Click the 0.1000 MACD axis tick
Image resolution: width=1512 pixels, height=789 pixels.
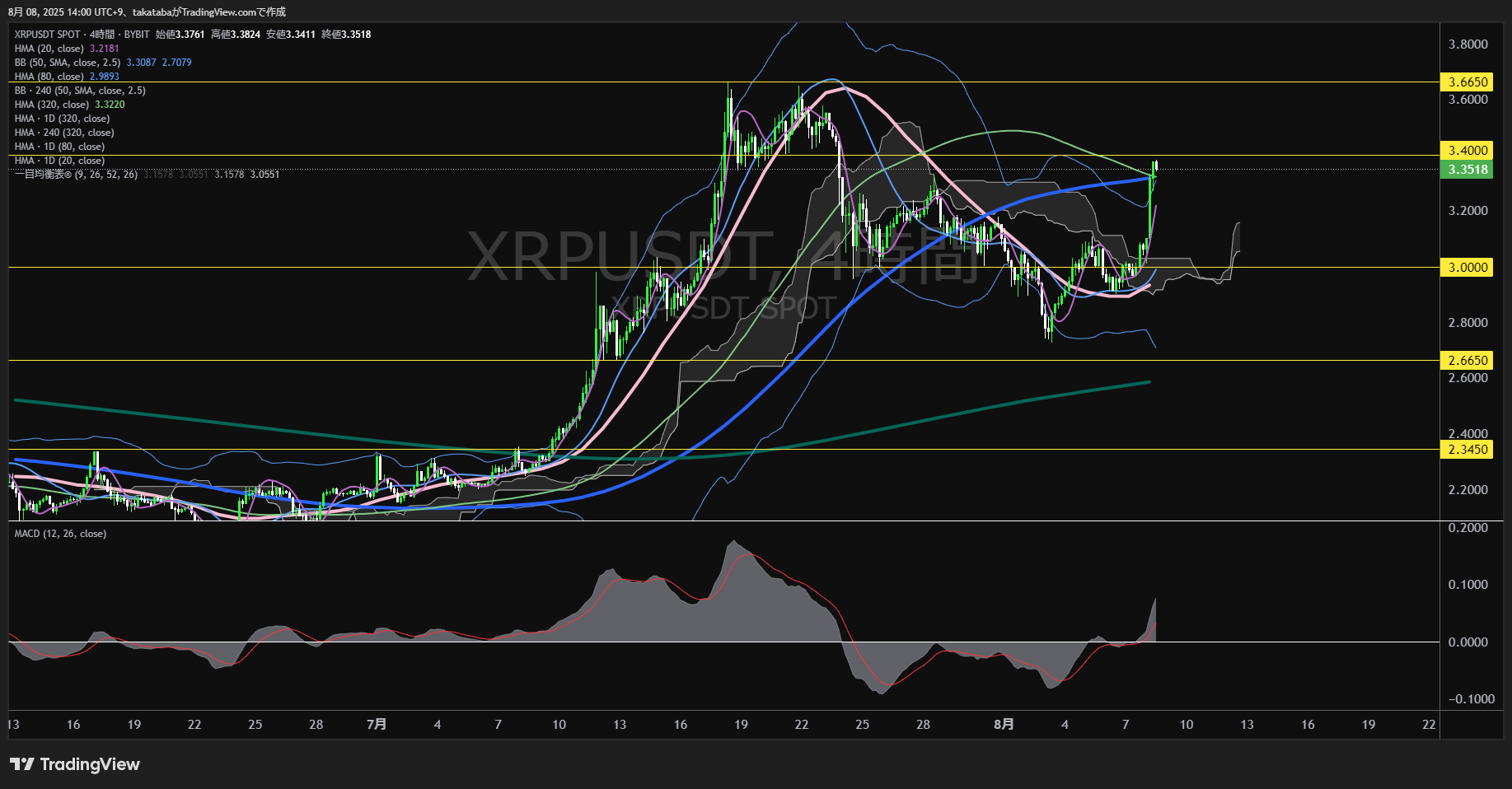click(1468, 585)
